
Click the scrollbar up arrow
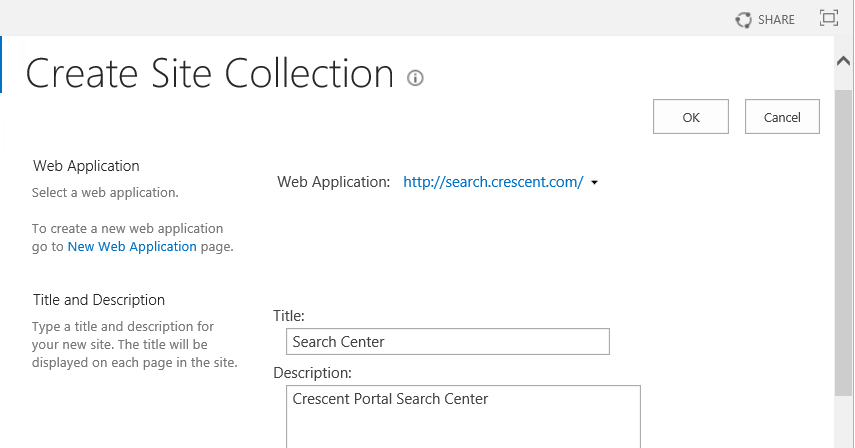pos(844,60)
